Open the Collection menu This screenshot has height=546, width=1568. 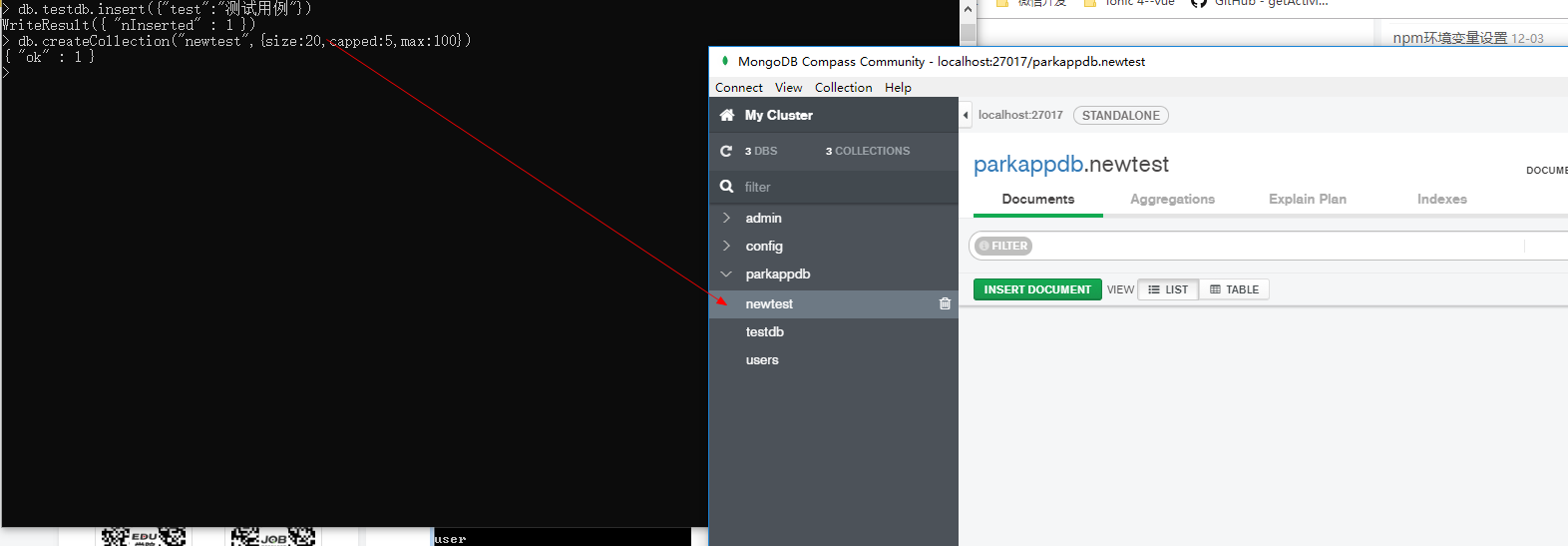click(844, 88)
